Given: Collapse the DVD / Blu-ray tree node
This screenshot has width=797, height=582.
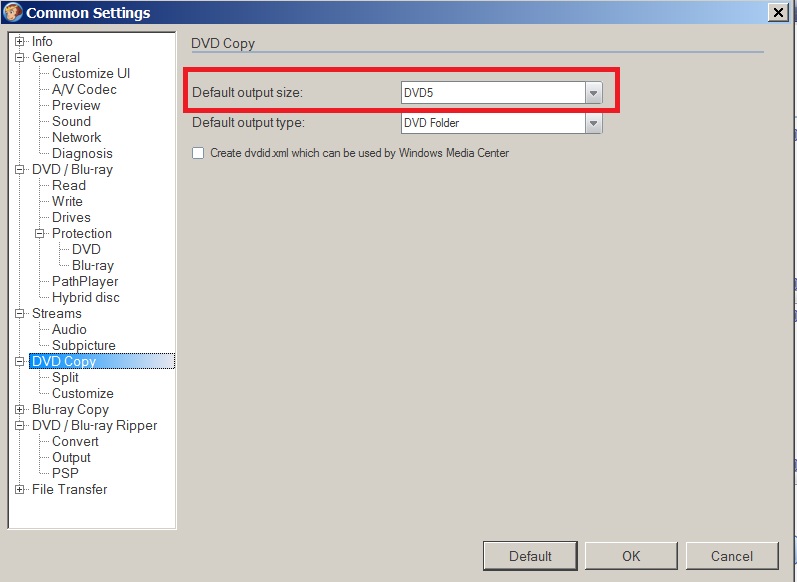Looking at the screenshot, I should coord(19,169).
